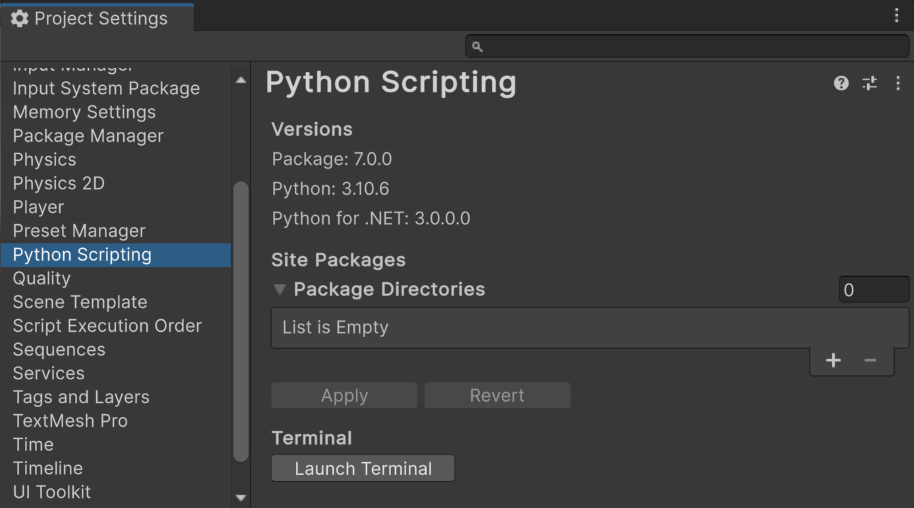Open the Python Scripting more options menu

(898, 83)
